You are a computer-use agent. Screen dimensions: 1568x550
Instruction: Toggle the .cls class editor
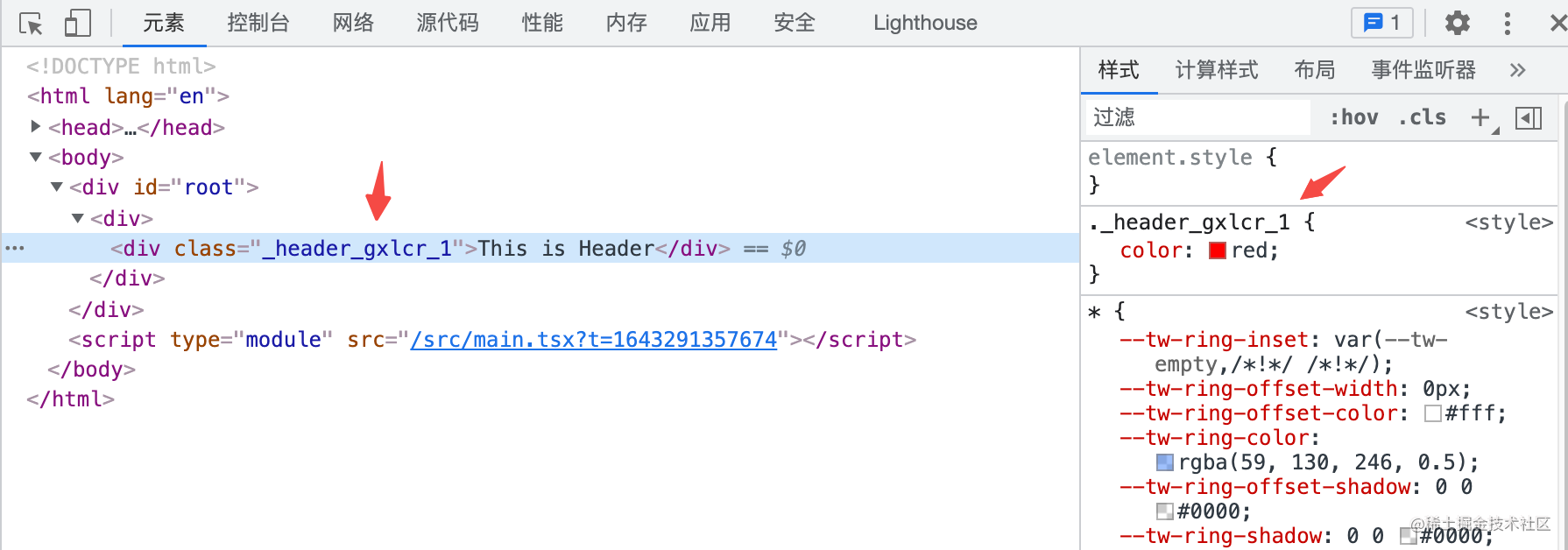pos(1422,117)
